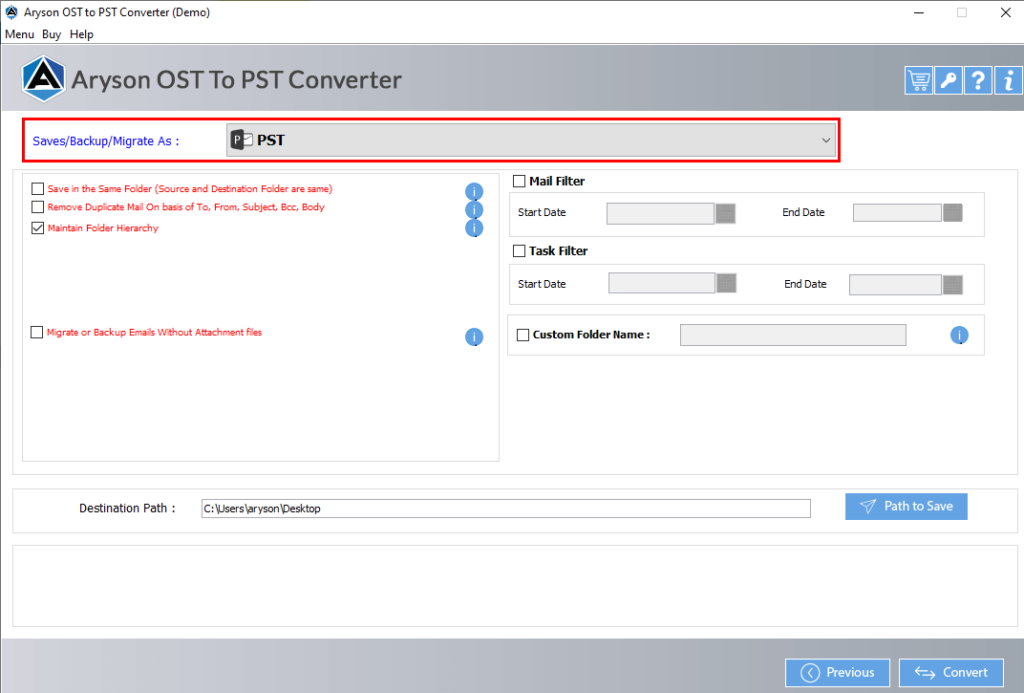
Task: Click the "Destination Path :" label
Action: [127, 508]
